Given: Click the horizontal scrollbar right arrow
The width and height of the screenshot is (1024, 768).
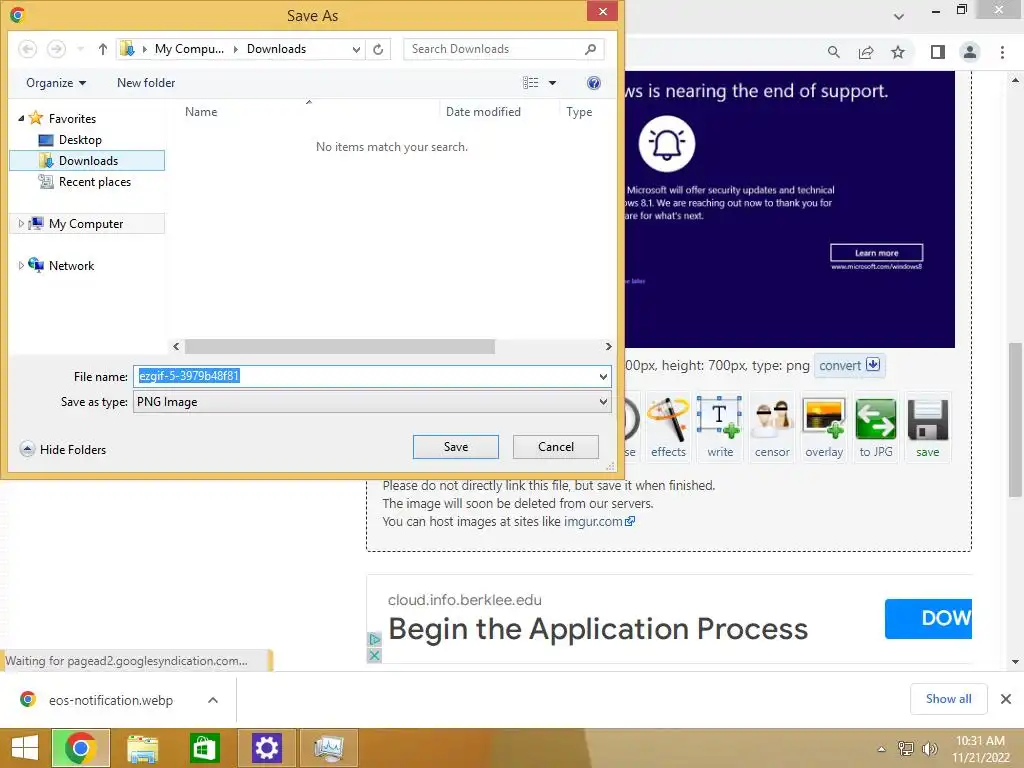Looking at the screenshot, I should 608,347.
